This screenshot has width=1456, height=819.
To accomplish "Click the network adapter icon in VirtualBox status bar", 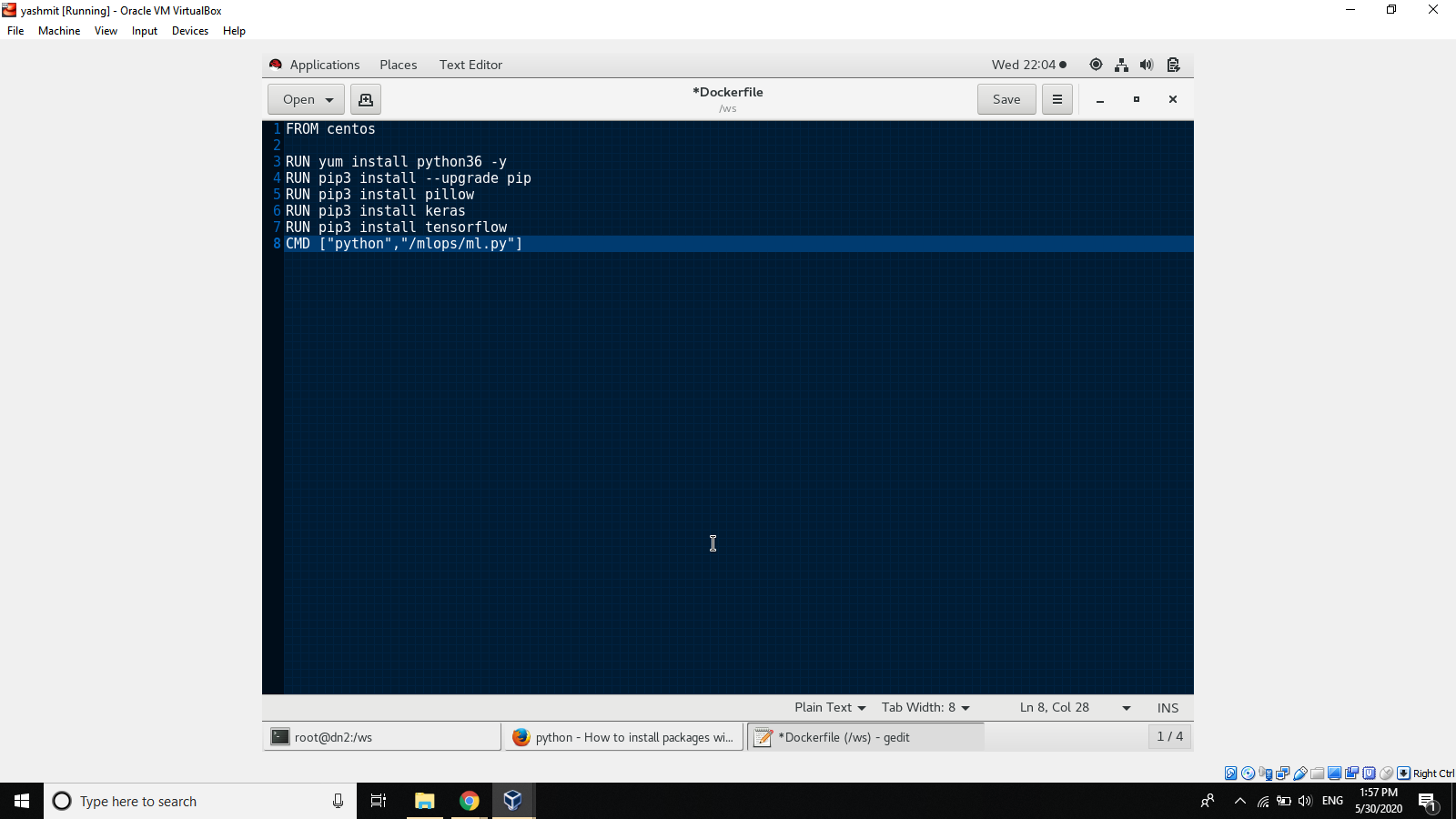I will pos(1282,773).
